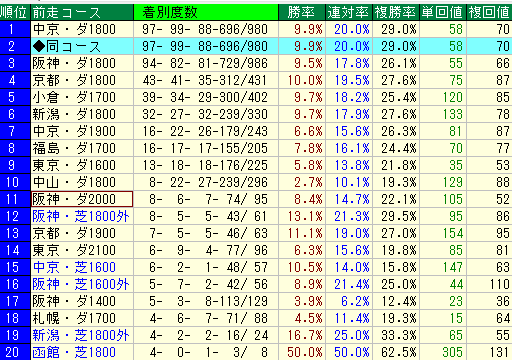Select the 京都・ダ1800 course cell

[82, 80]
